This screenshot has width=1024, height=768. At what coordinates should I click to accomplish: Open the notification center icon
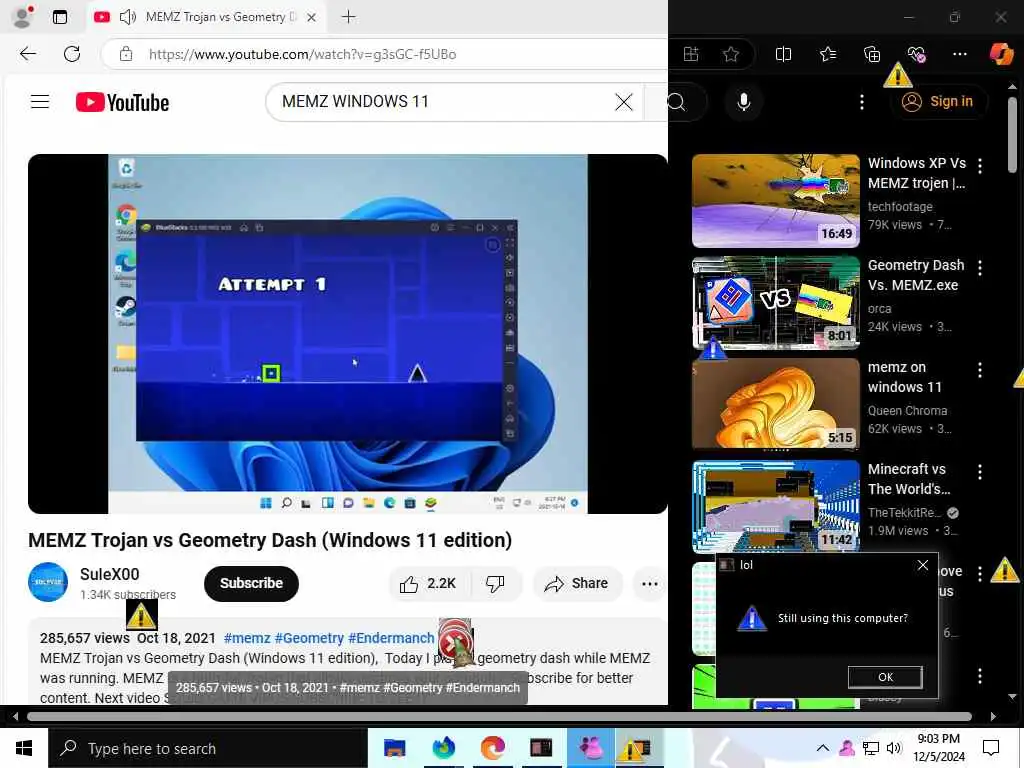(x=991, y=748)
